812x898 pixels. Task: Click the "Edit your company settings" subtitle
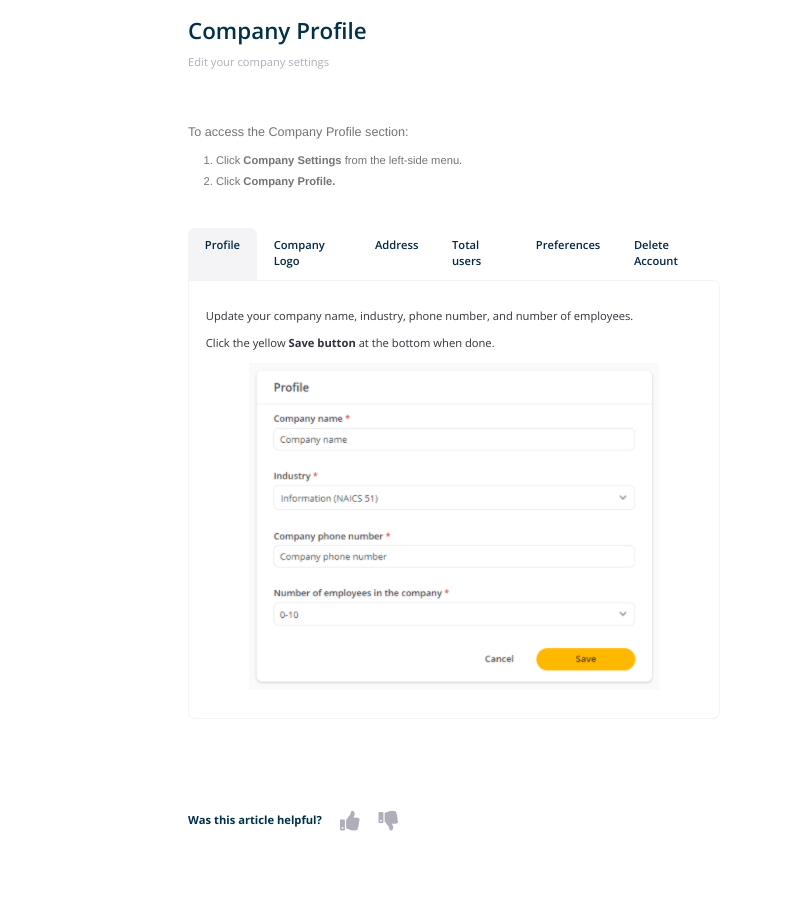pyautogui.click(x=258, y=62)
